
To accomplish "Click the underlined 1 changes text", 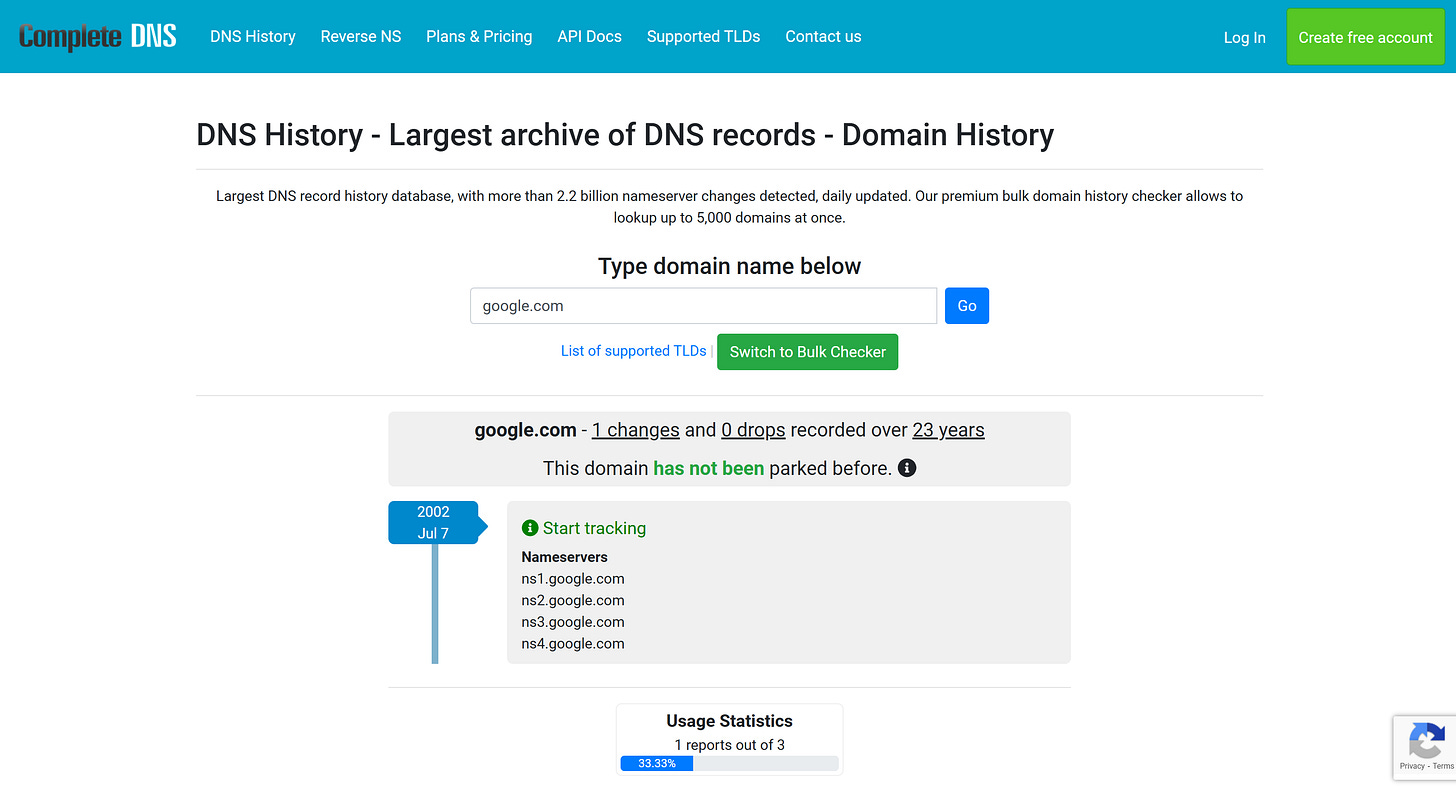I will 636,430.
